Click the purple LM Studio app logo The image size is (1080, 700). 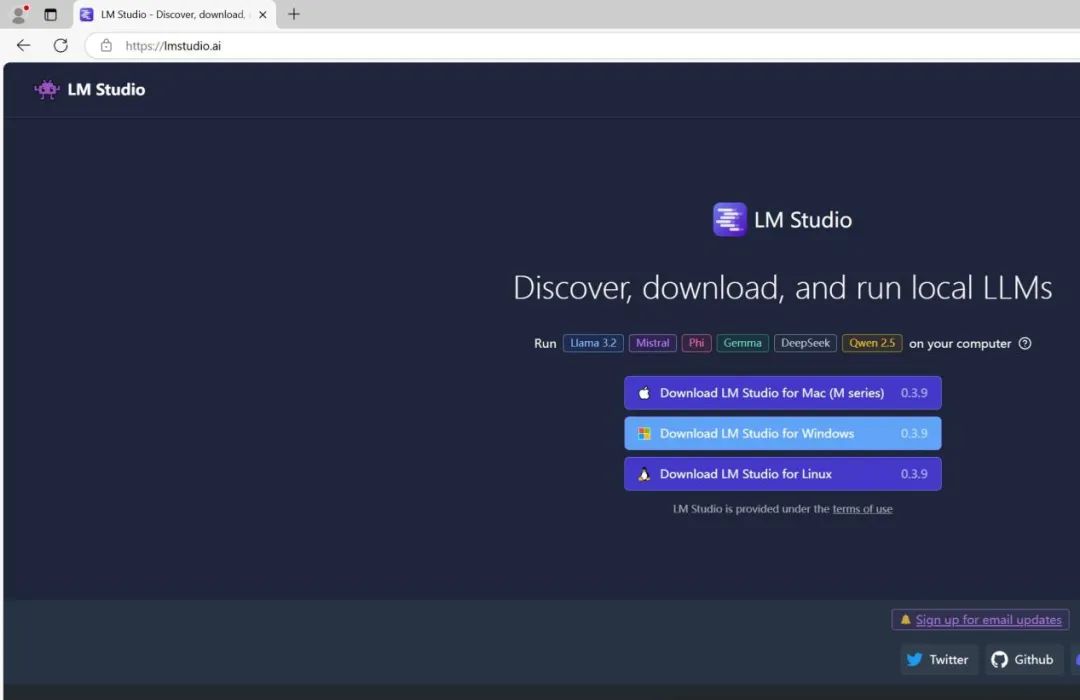point(729,219)
